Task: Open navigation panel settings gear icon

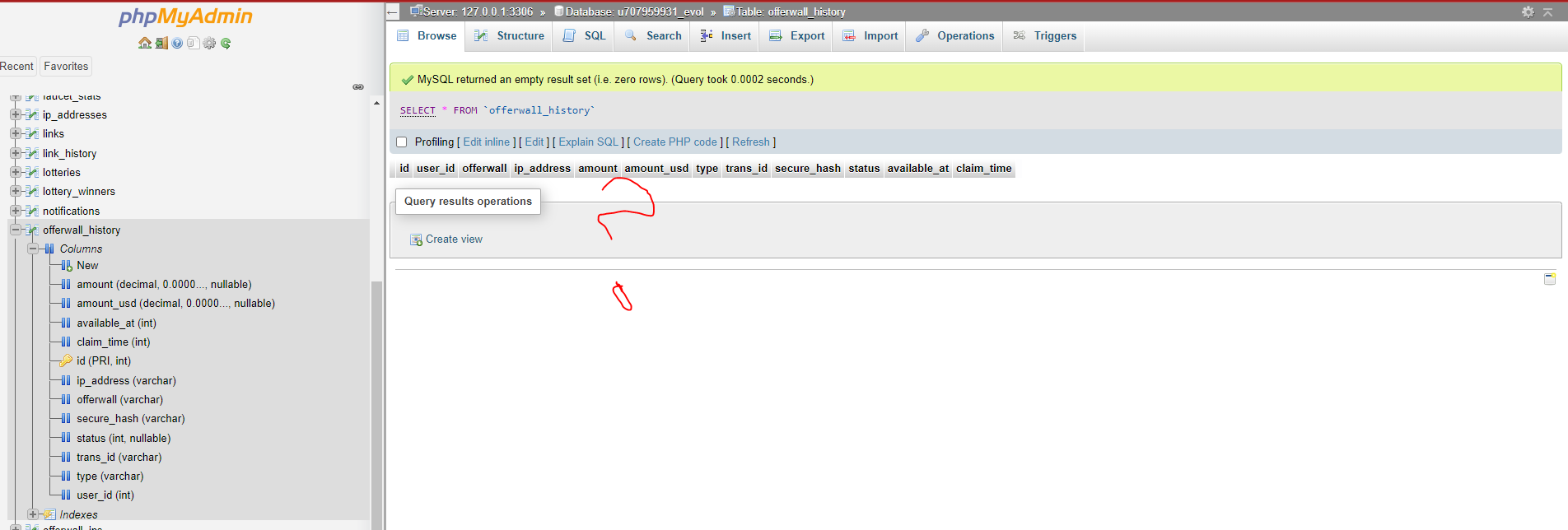Action: tap(209, 43)
